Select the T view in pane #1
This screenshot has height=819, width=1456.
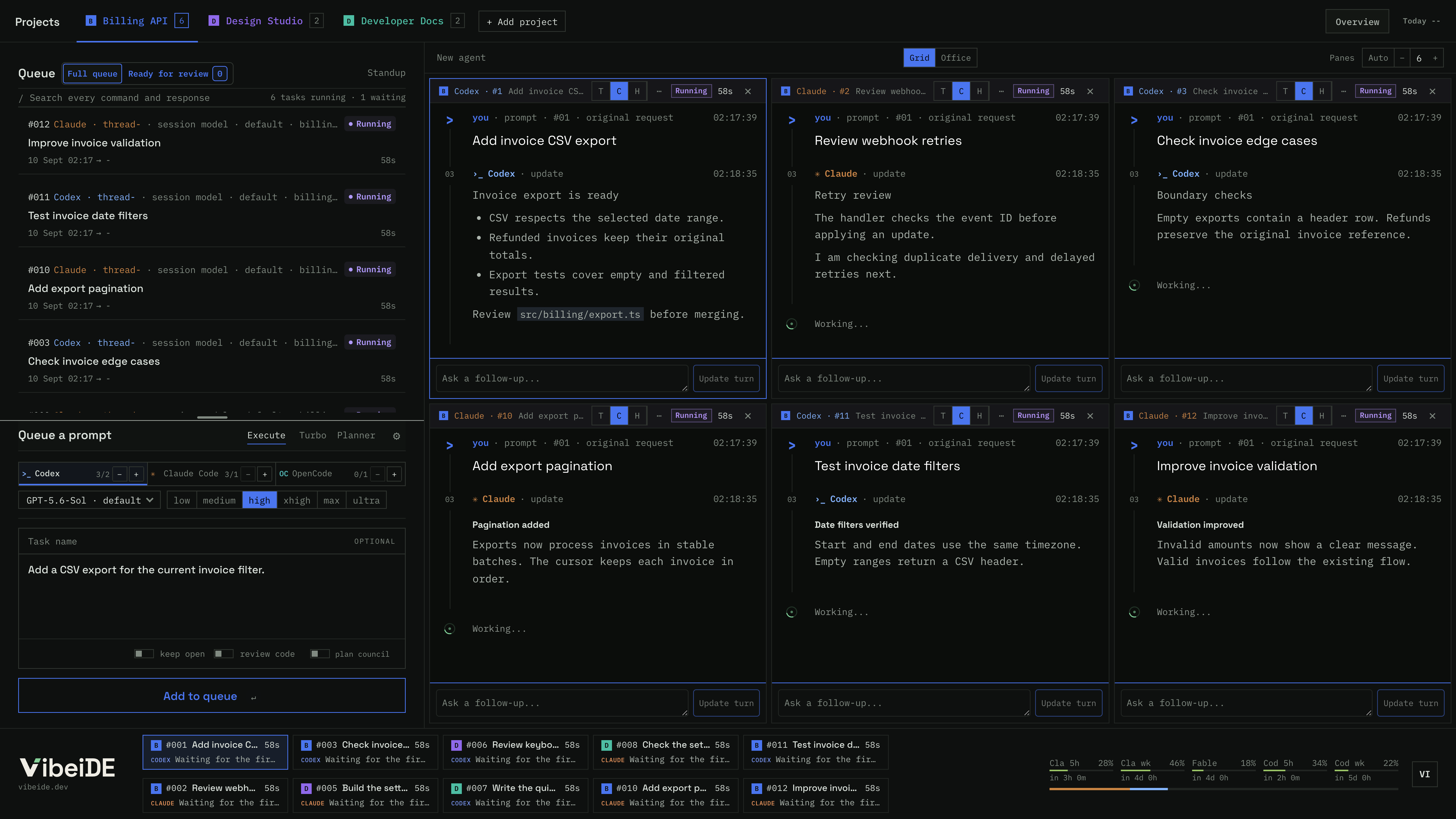point(601,91)
